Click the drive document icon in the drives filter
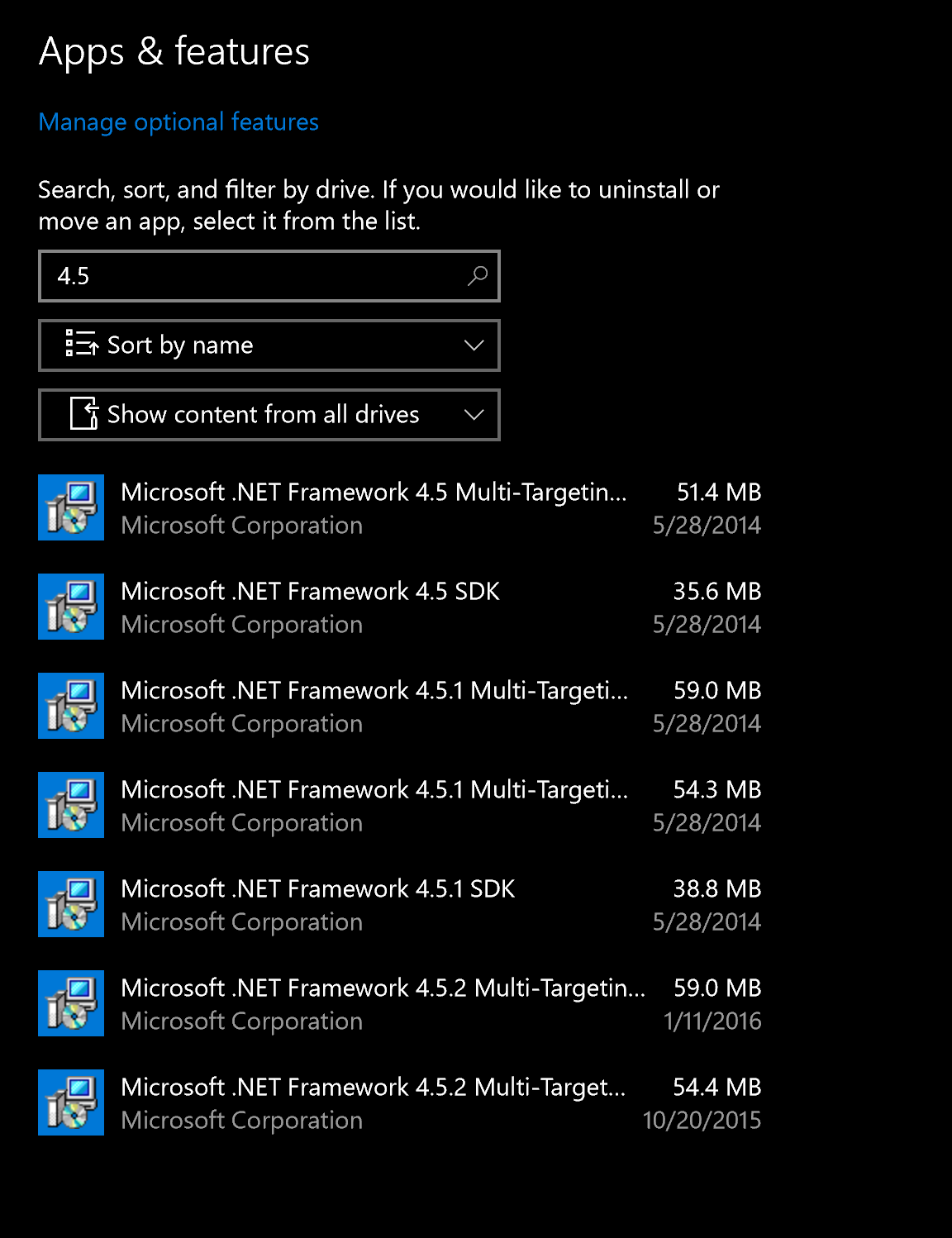 [x=84, y=413]
